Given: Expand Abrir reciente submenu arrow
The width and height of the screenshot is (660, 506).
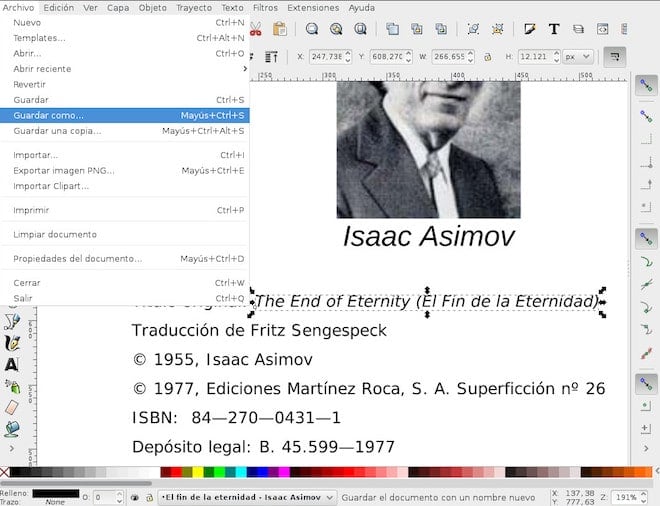Looking at the screenshot, I should 245,69.
